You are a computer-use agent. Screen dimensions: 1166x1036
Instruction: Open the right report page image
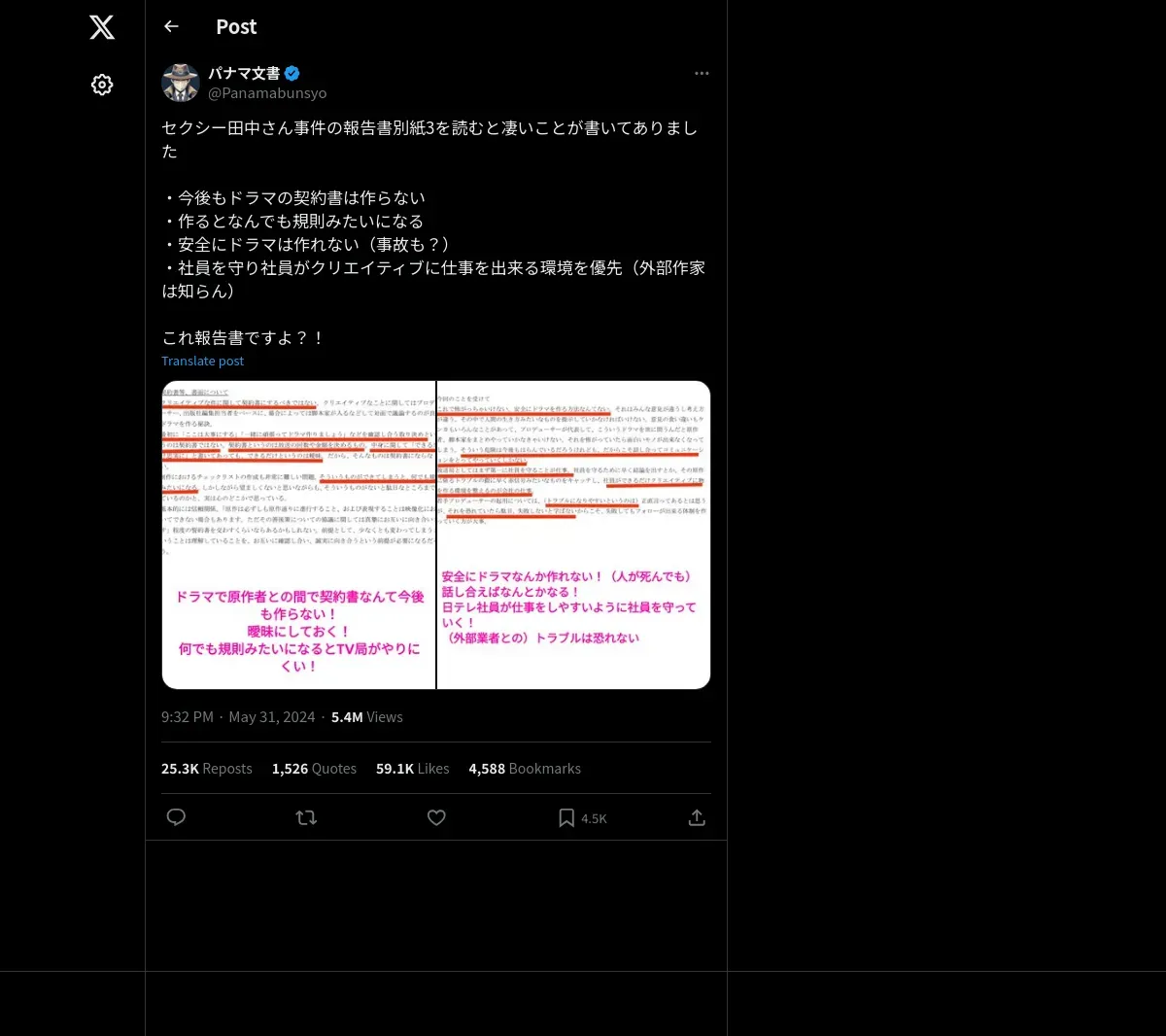click(x=574, y=535)
